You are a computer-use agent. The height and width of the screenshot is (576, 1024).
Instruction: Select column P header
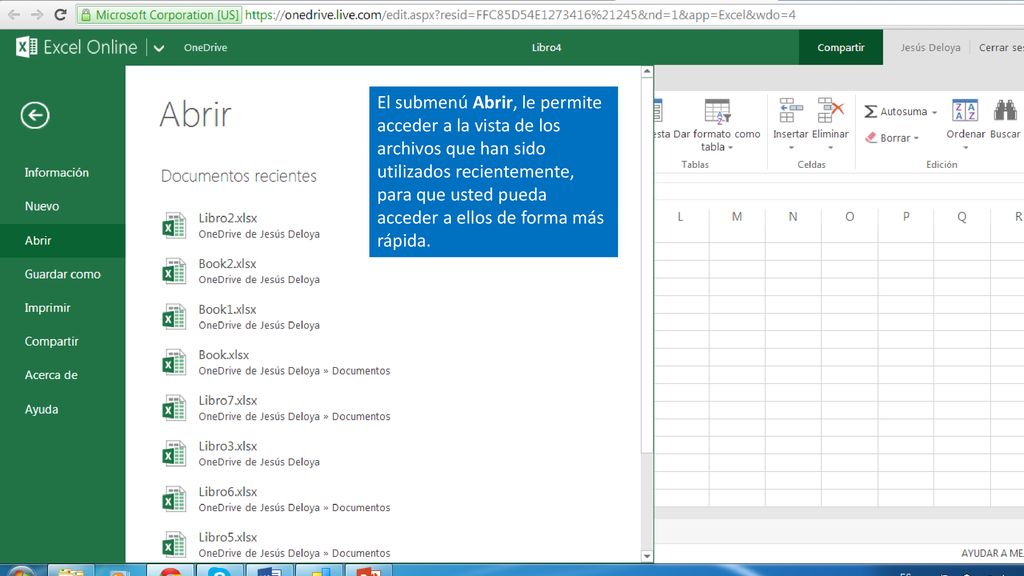906,217
